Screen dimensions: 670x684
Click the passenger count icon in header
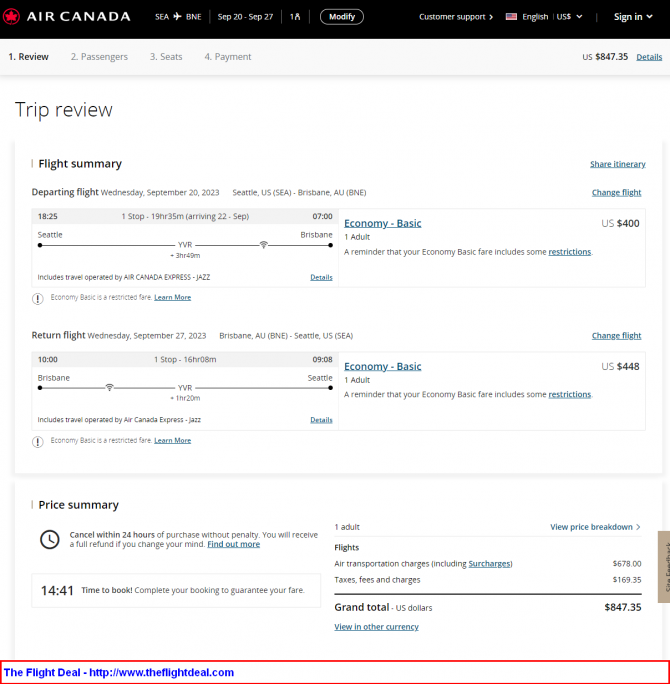(x=295, y=17)
